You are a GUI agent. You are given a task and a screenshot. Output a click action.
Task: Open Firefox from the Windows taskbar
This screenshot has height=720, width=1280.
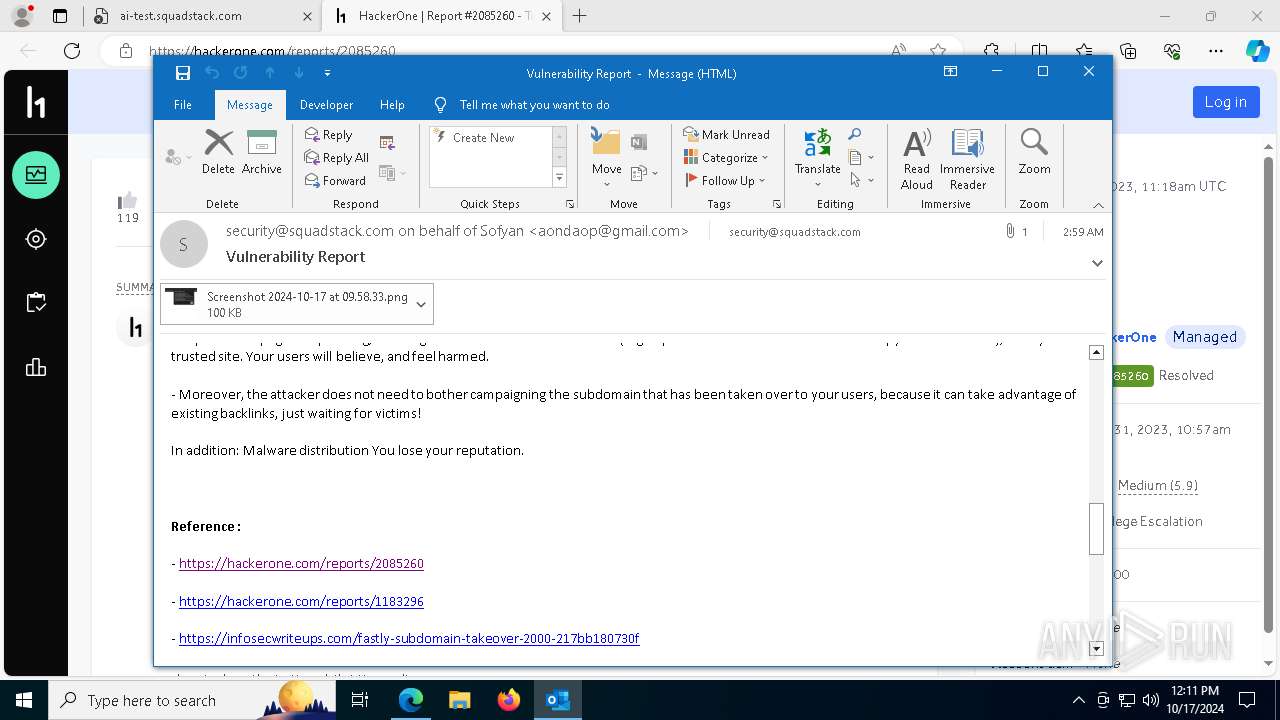[509, 701]
